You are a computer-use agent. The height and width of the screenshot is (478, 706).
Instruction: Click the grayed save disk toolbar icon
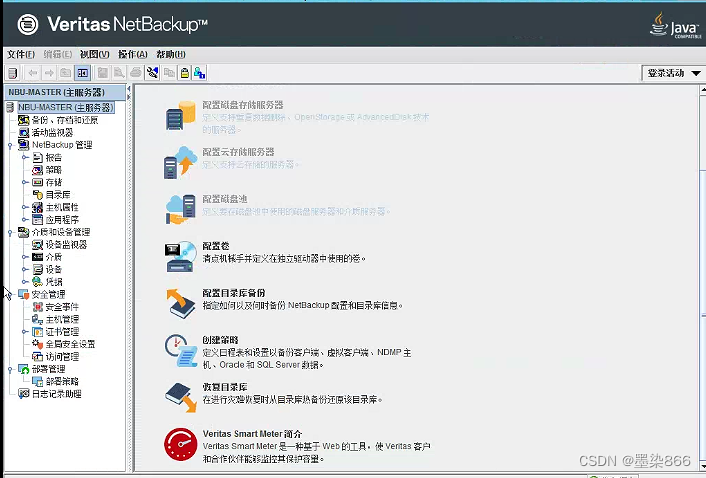coord(103,73)
